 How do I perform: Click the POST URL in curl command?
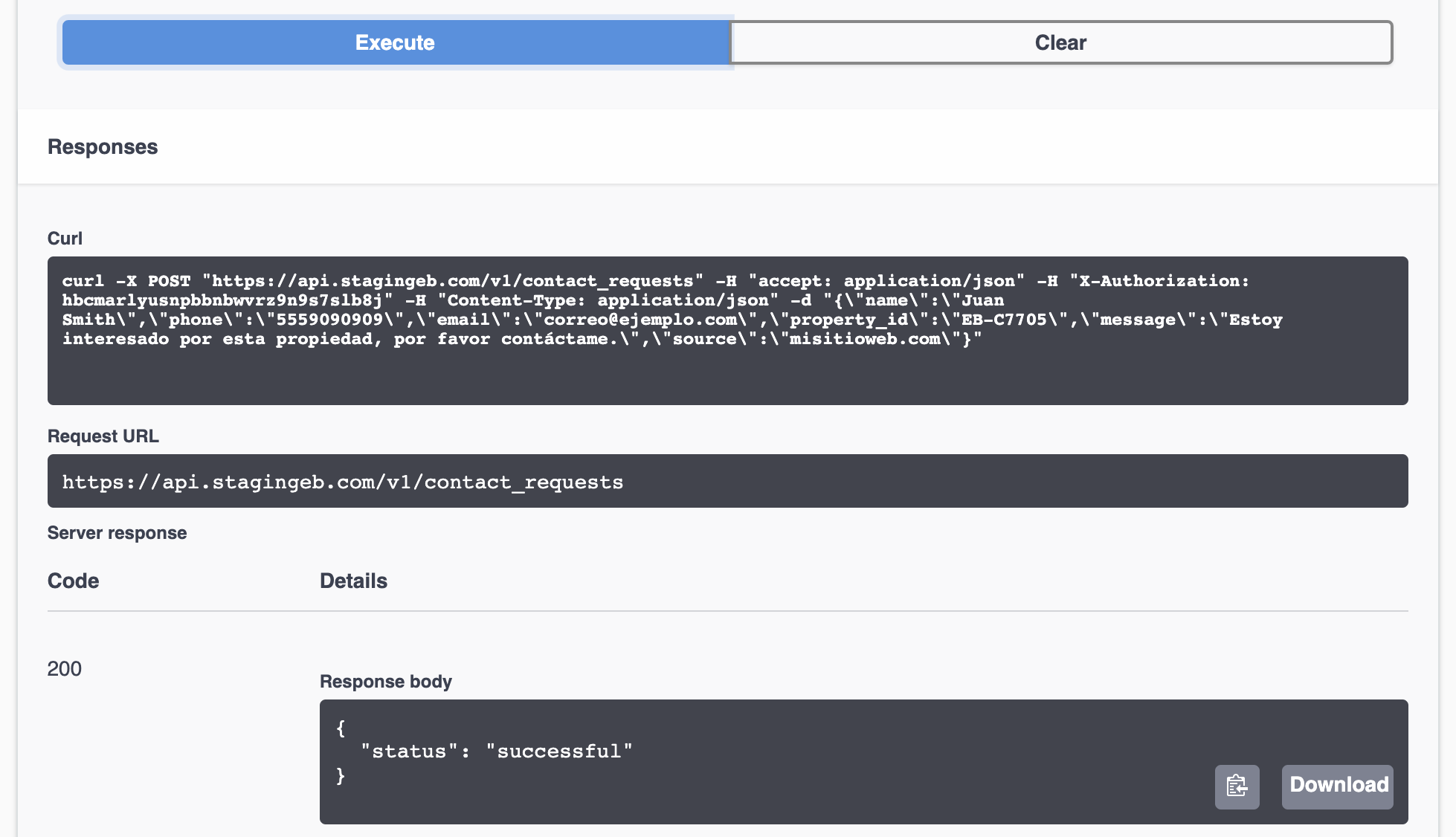point(452,281)
